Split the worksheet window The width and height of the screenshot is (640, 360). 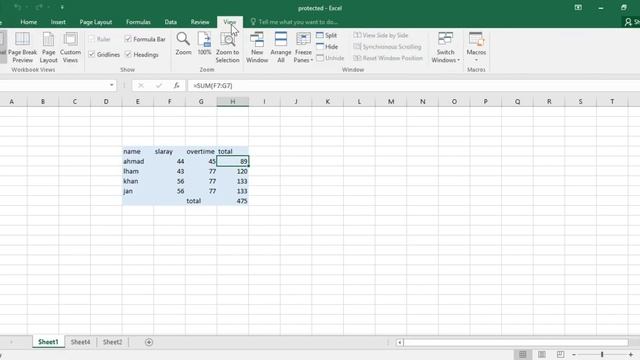point(327,36)
